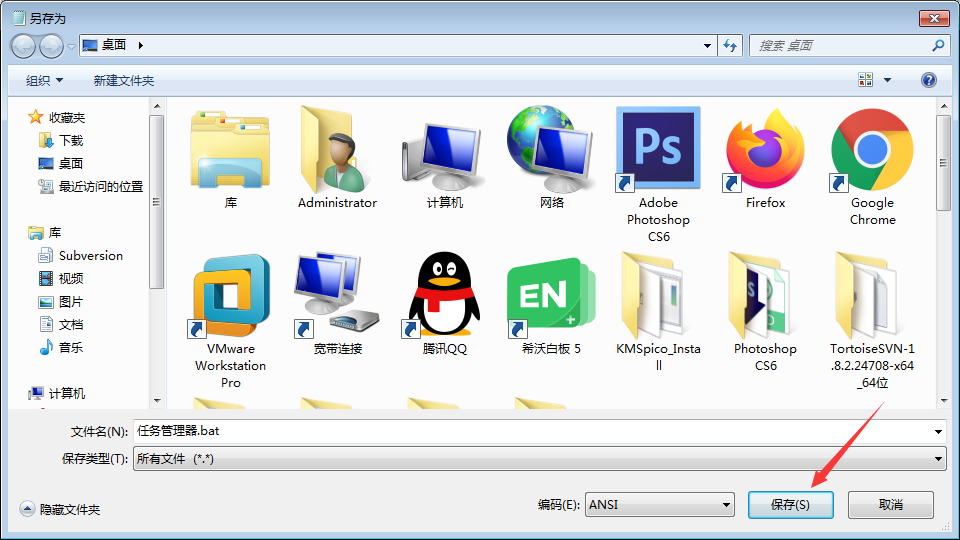Click the blue help question mark icon
960x540 pixels.
tap(928, 80)
